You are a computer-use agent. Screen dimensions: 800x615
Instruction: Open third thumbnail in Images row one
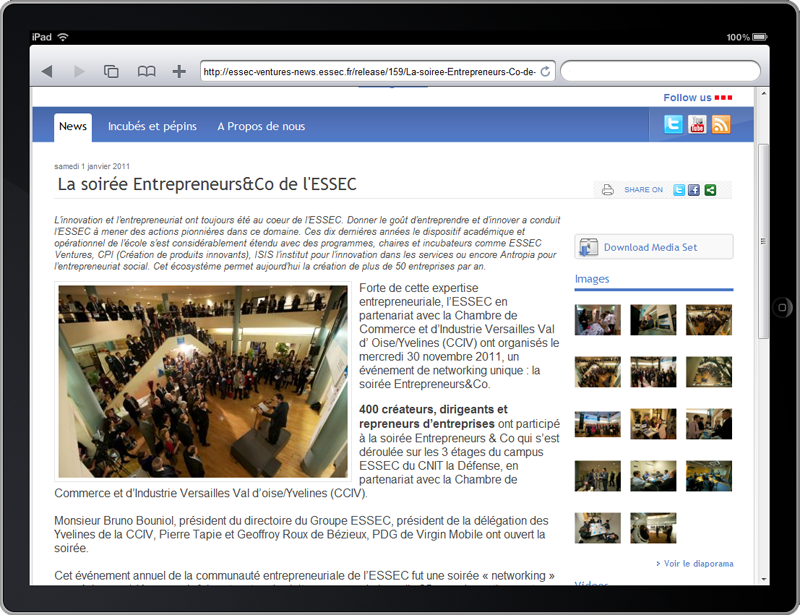tap(709, 319)
